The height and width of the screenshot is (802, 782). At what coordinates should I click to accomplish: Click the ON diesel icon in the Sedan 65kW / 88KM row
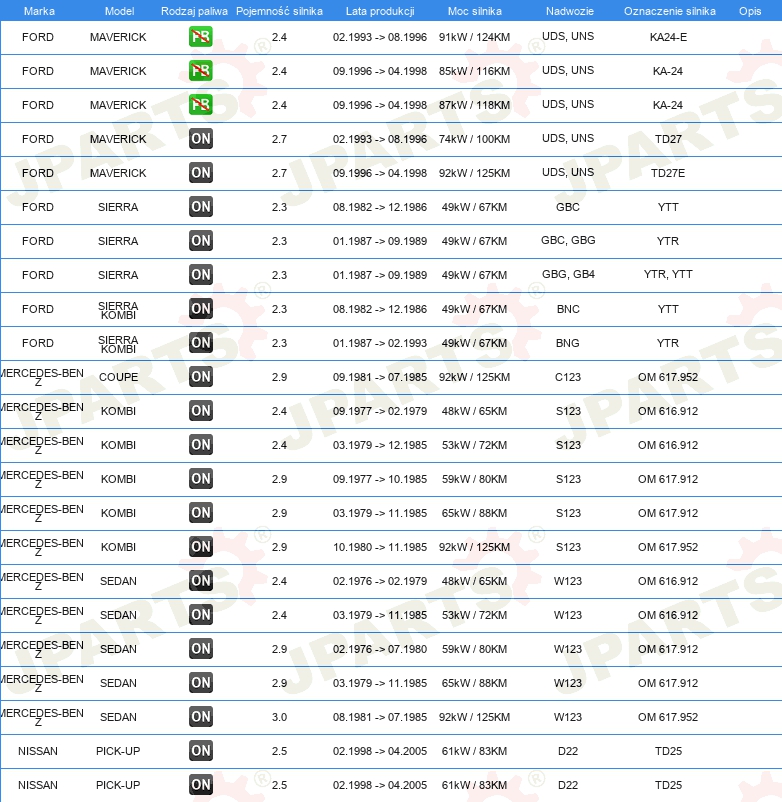point(200,683)
